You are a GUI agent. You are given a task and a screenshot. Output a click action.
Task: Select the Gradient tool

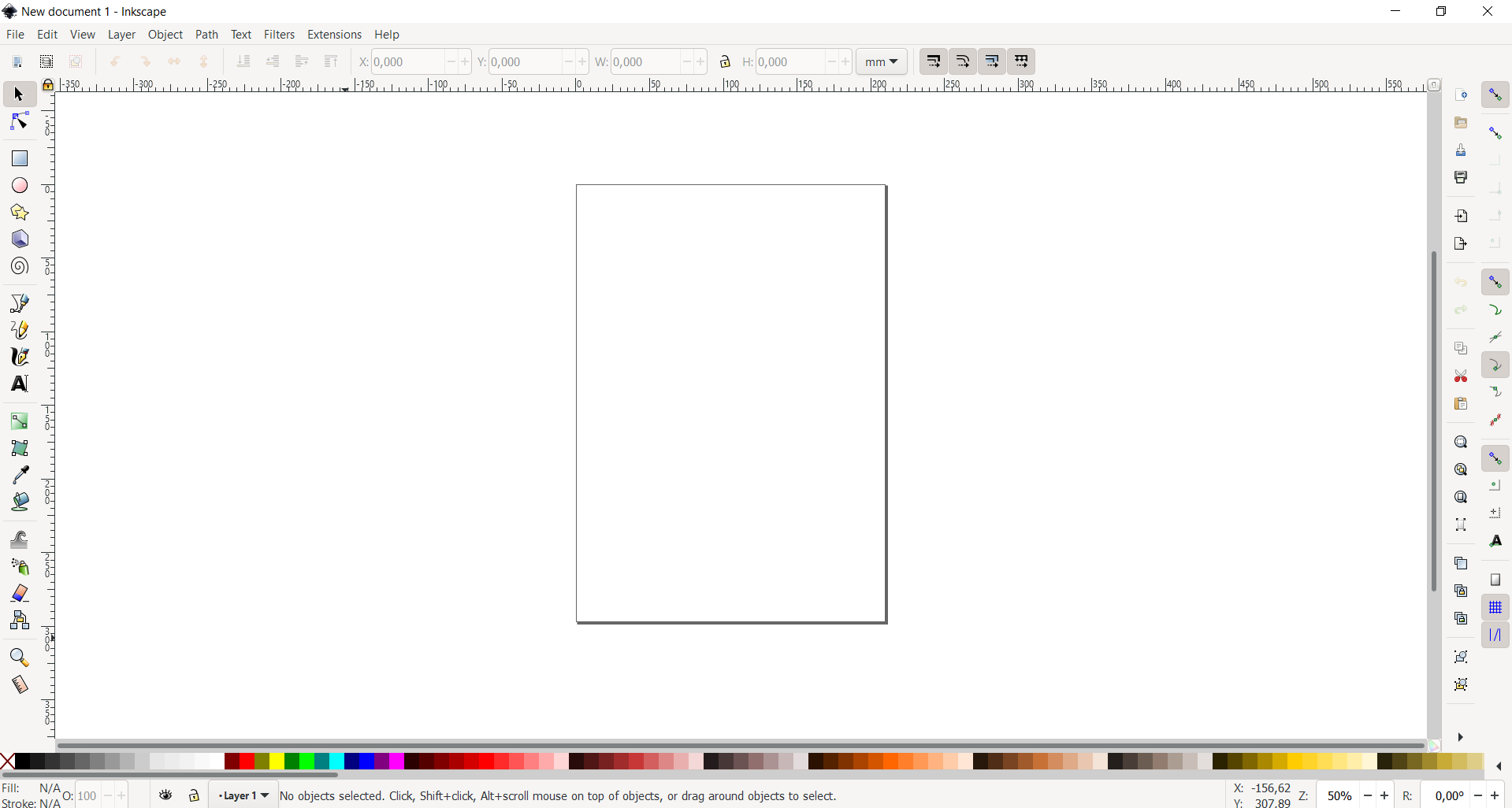point(20,421)
